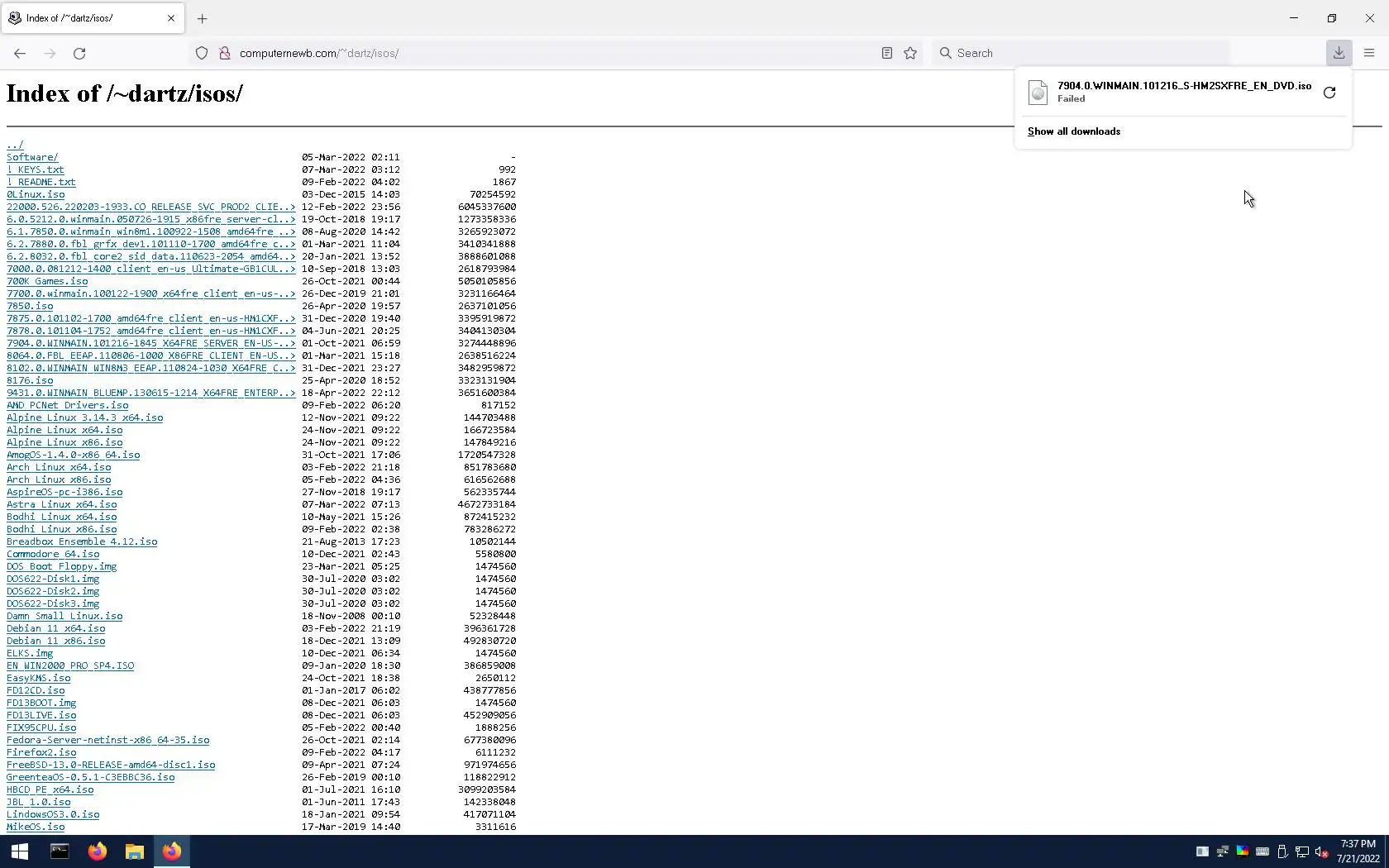The width and height of the screenshot is (1389, 868).
Task: Open the Windows Start menu
Action: [20, 851]
